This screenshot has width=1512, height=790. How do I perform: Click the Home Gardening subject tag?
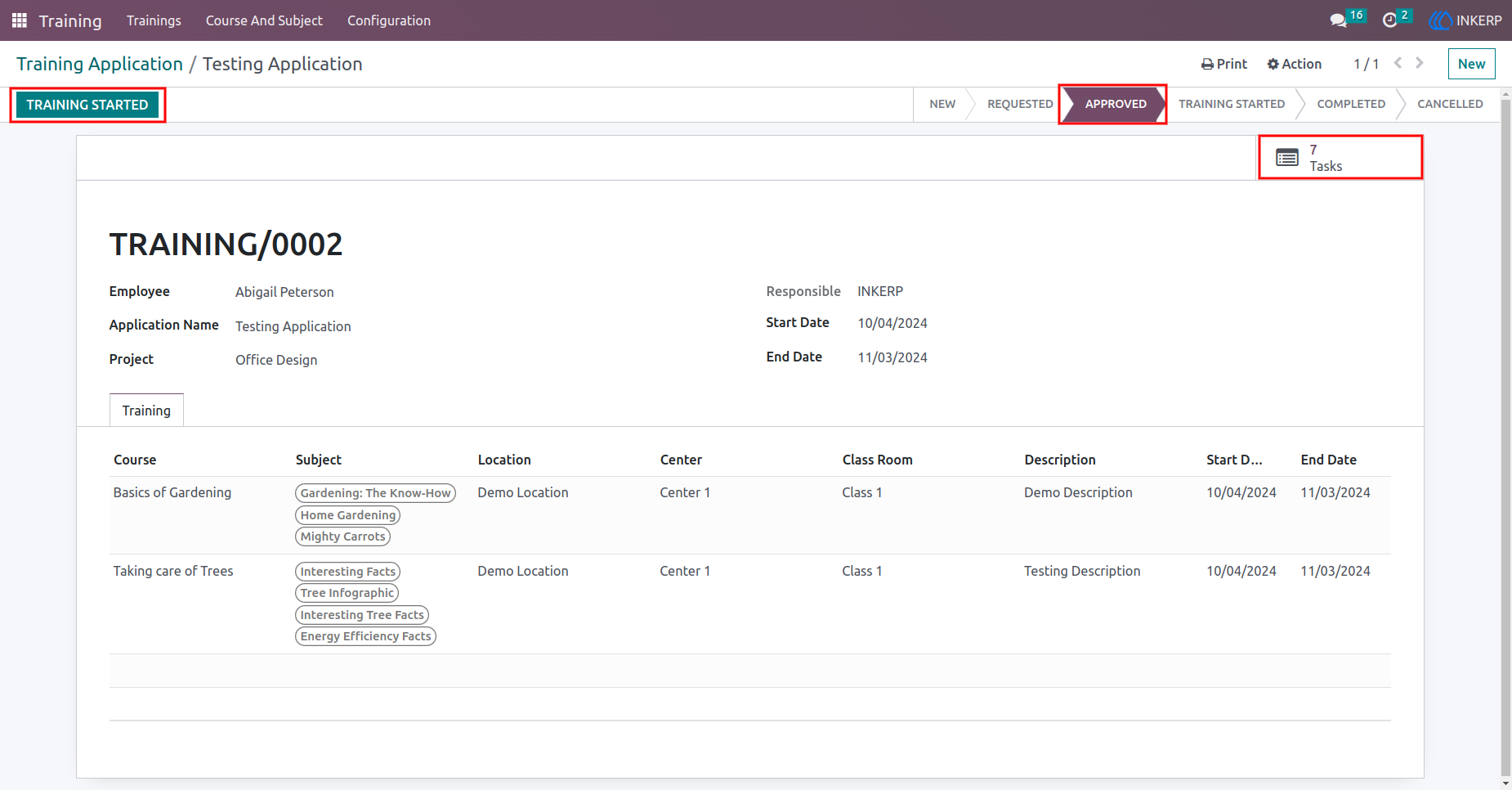pos(348,515)
